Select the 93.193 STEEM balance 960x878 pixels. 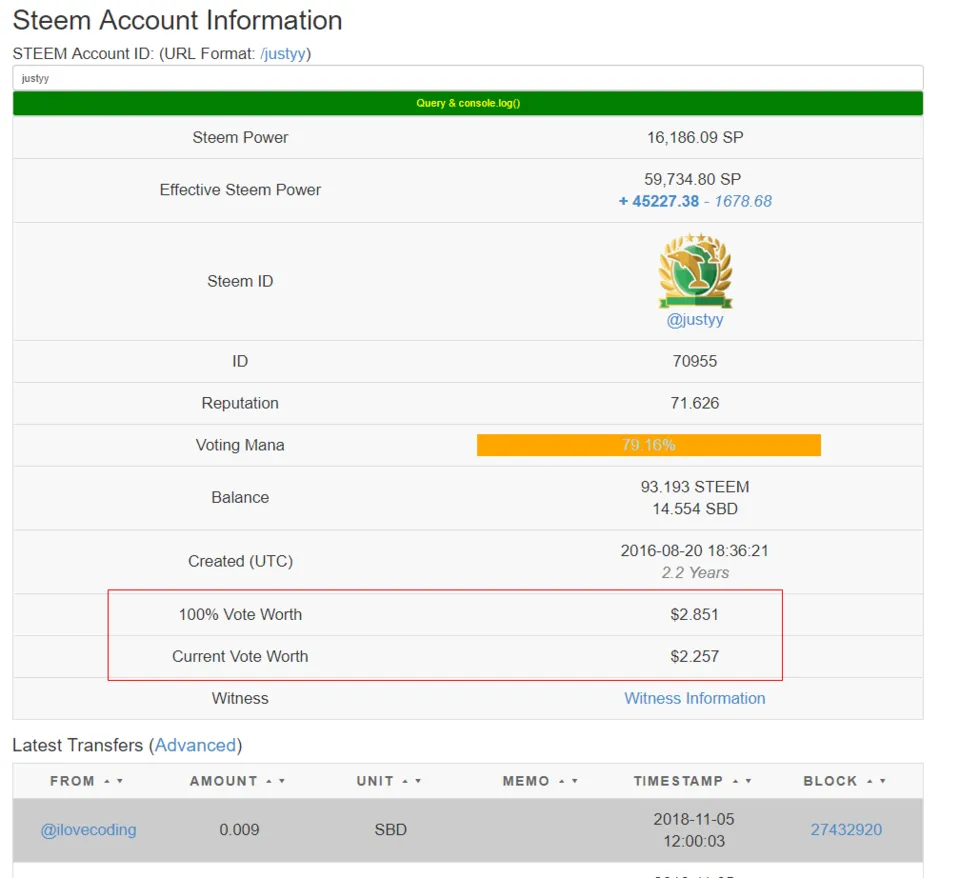tap(695, 487)
